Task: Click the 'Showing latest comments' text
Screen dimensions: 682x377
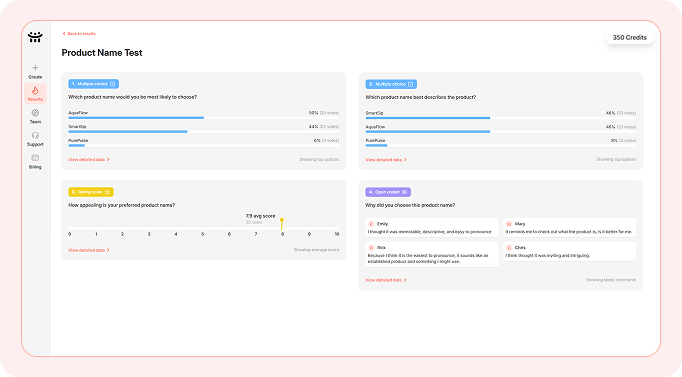Action: [x=611, y=280]
